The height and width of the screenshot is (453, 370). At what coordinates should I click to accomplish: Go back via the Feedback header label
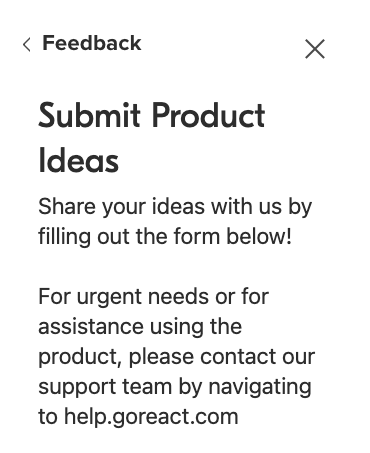(x=92, y=43)
